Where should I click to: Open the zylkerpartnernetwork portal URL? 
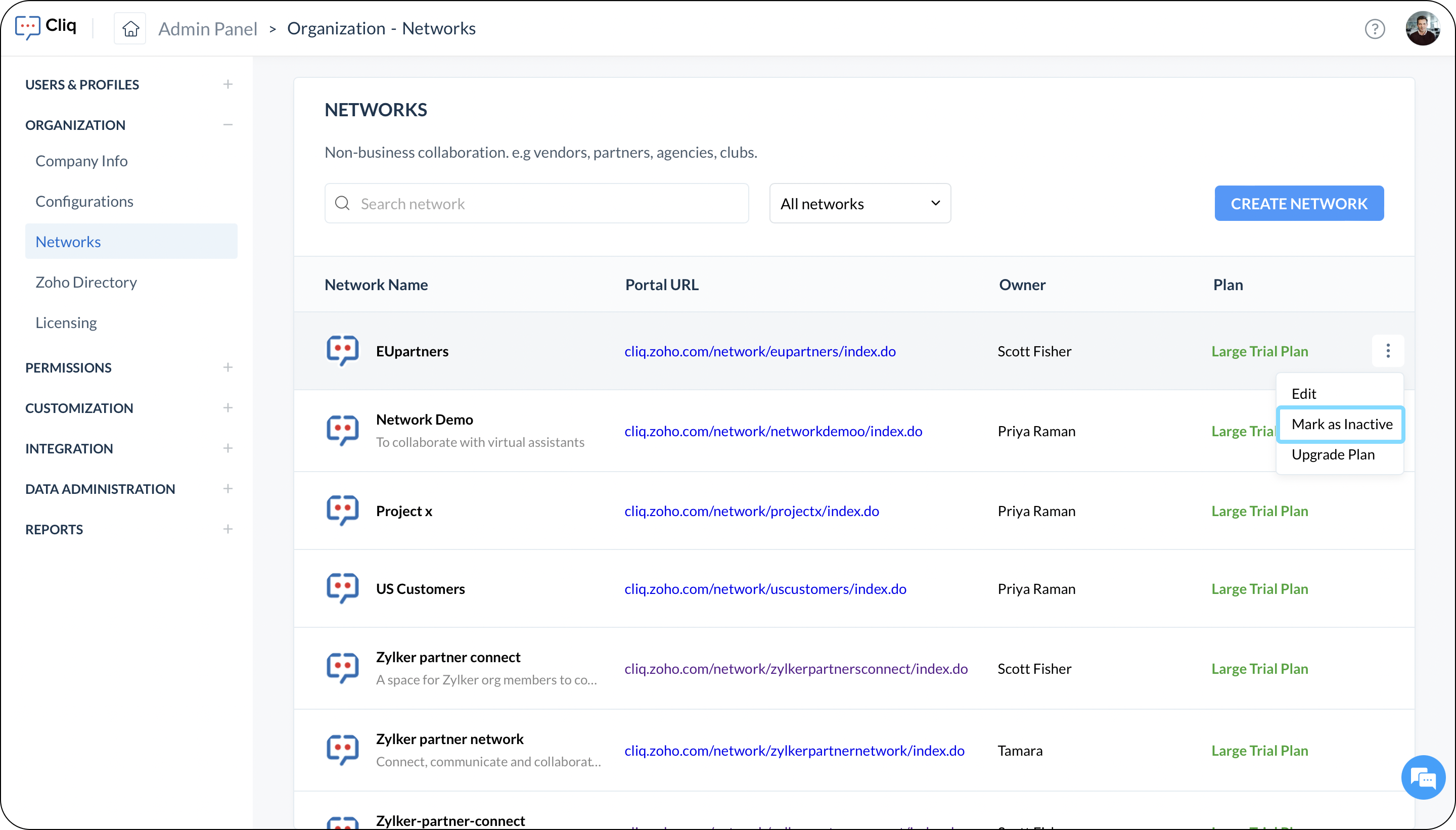click(794, 751)
